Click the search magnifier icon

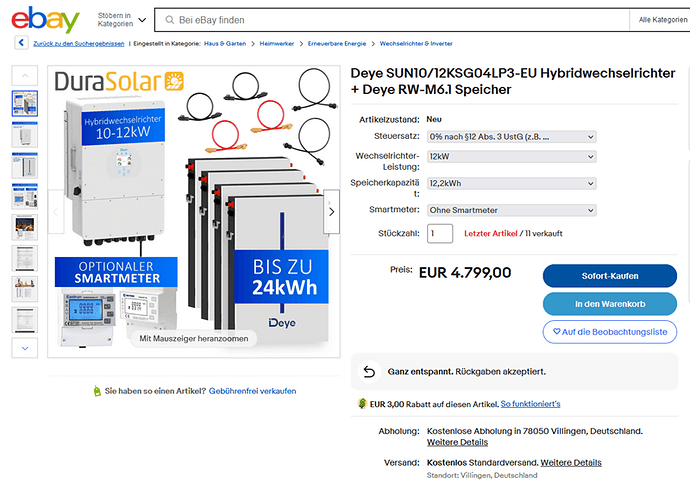pyautogui.click(x=169, y=20)
